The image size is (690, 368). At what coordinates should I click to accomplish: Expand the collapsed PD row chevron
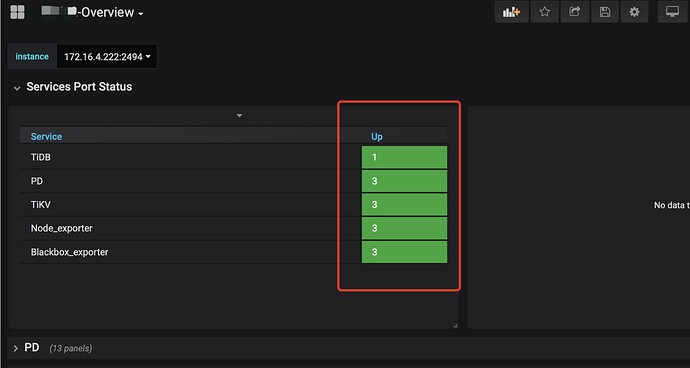coord(16,349)
